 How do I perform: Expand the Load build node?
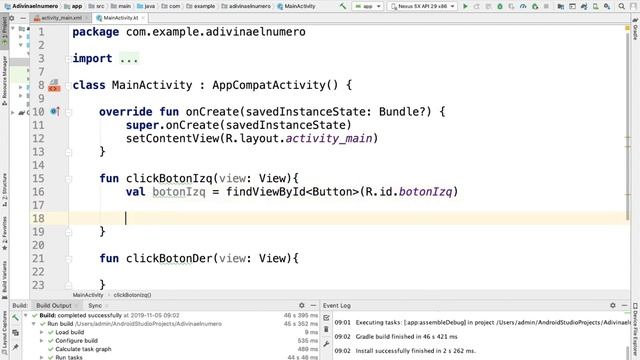coord(42,332)
